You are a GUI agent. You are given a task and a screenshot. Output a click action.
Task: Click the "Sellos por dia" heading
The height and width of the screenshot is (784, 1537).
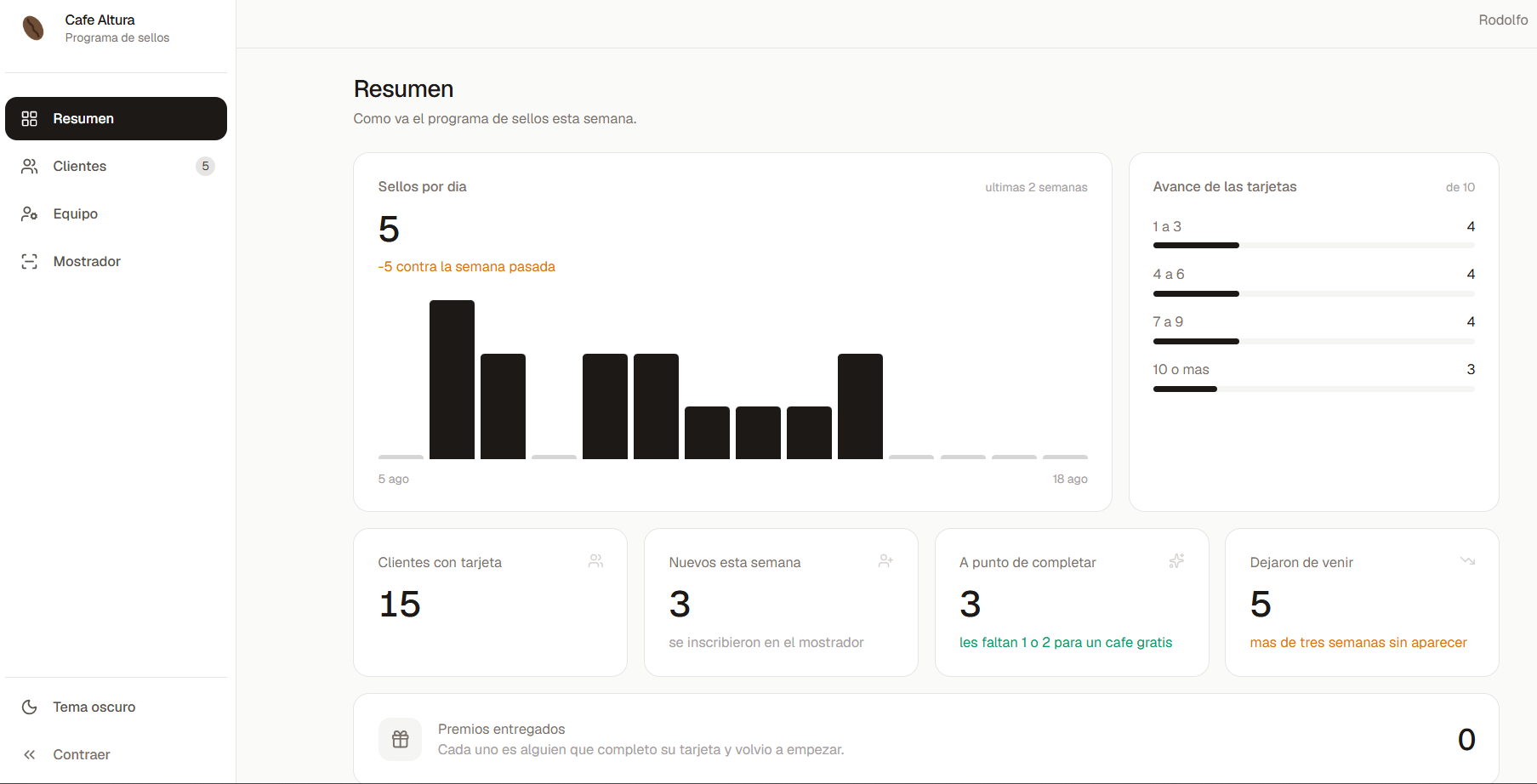422,186
